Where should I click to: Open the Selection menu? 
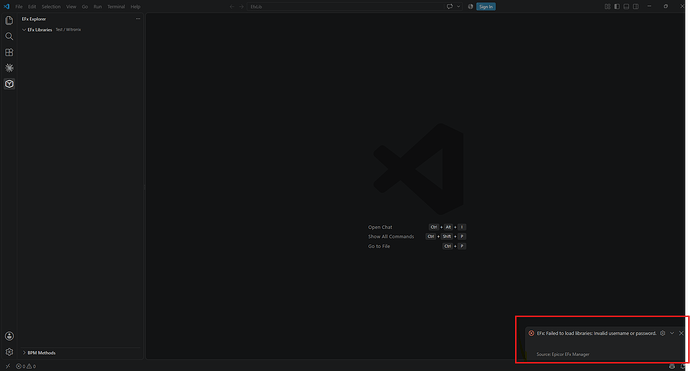(51, 7)
